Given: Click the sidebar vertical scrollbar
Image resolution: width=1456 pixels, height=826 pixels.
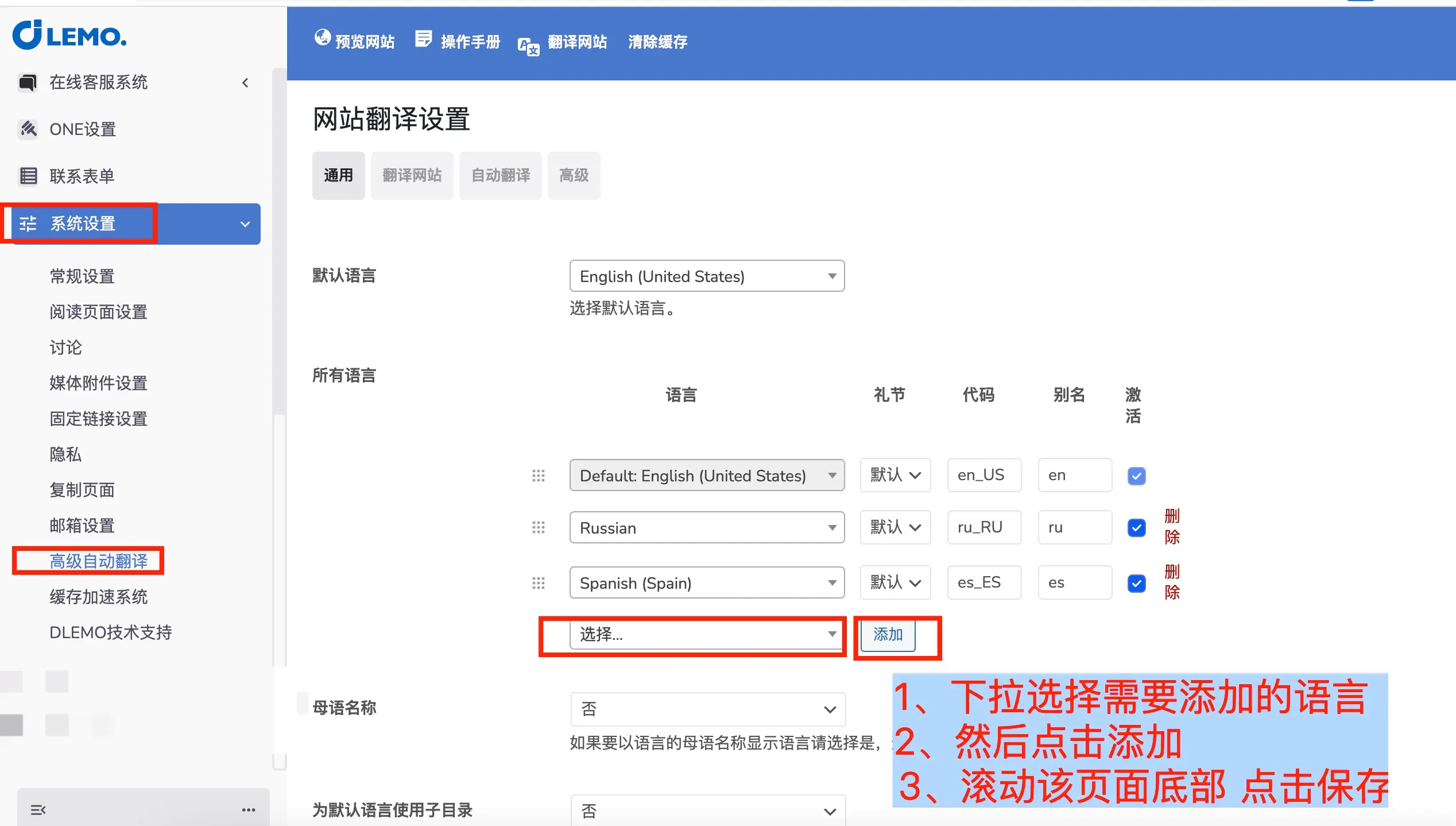Looking at the screenshot, I should (279, 241).
